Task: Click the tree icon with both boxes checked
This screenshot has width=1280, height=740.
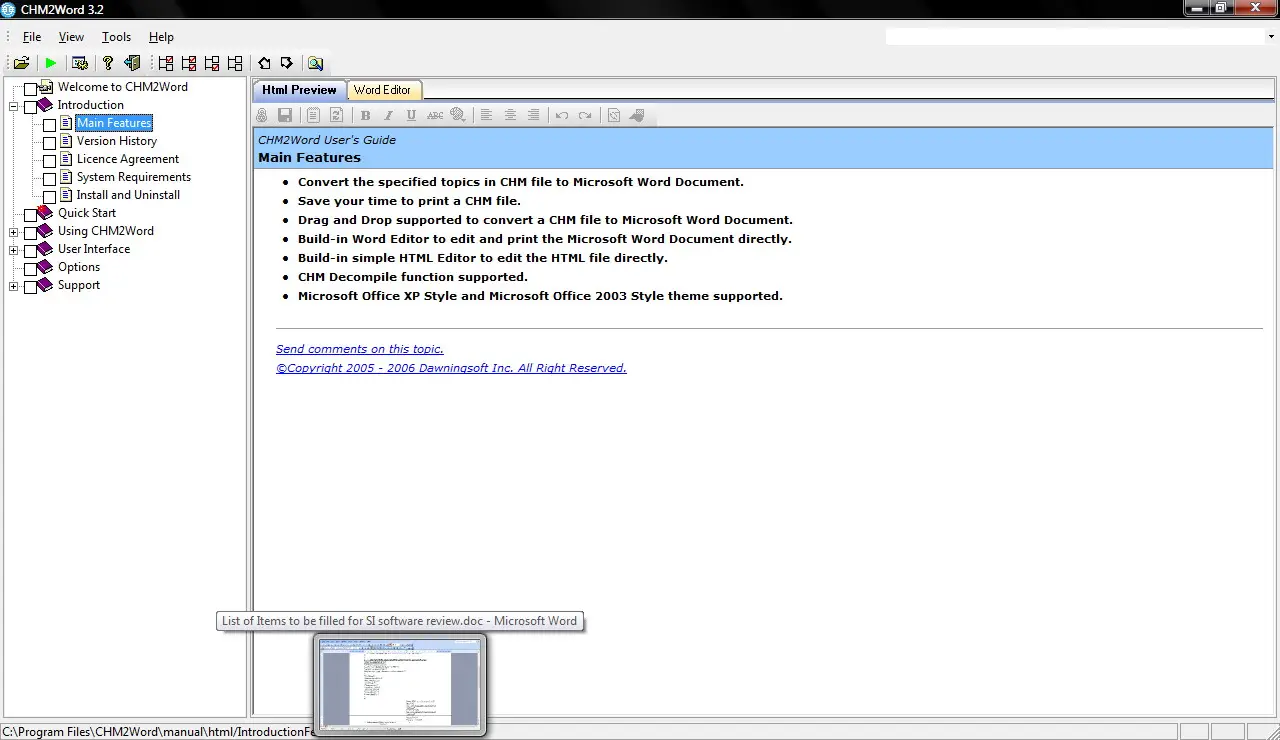Action: pyautogui.click(x=189, y=63)
